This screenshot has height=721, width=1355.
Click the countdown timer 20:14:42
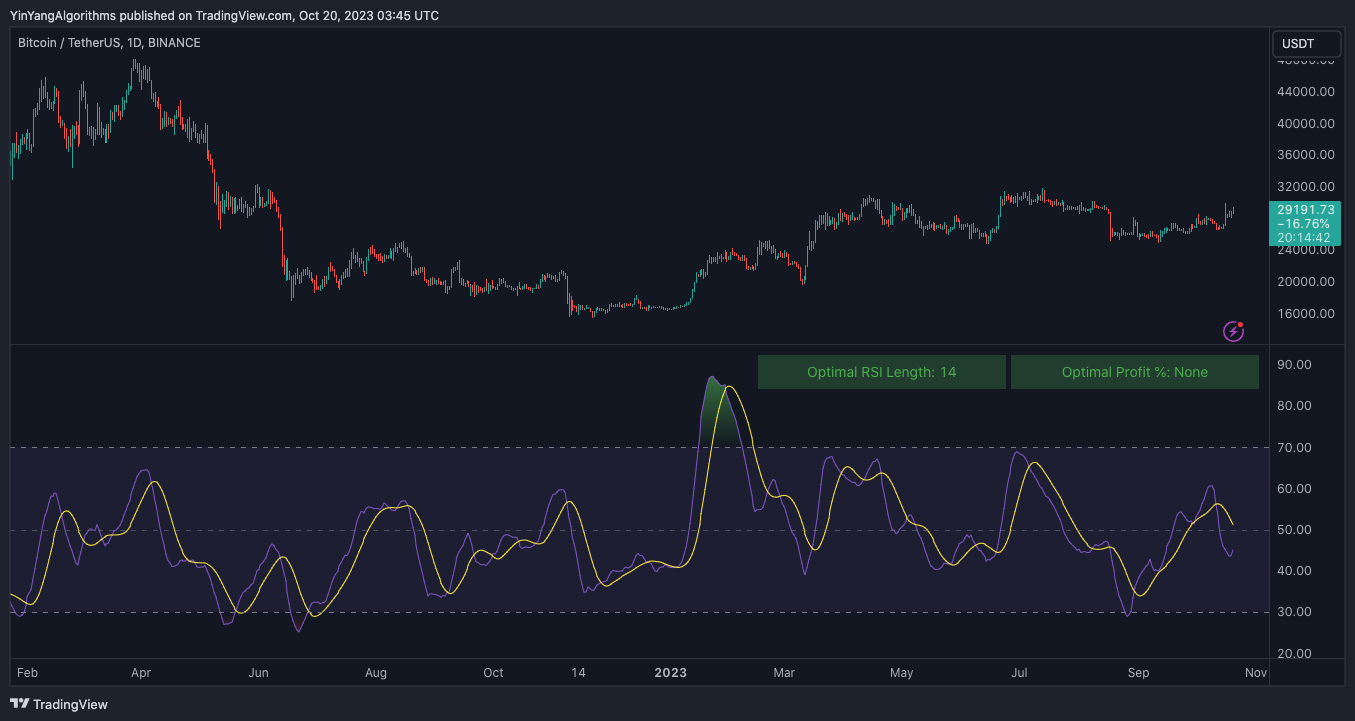click(x=1306, y=237)
